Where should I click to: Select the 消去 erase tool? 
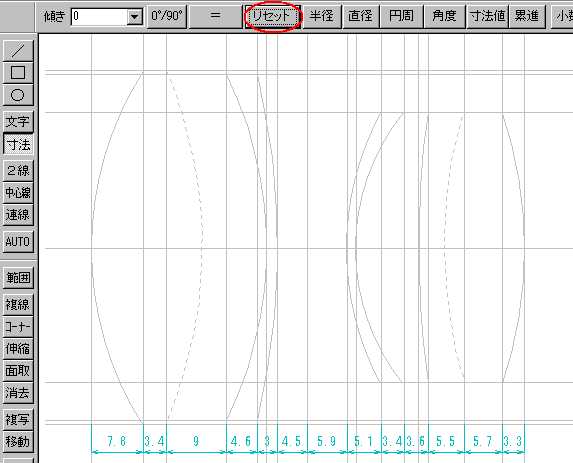[x=18, y=393]
